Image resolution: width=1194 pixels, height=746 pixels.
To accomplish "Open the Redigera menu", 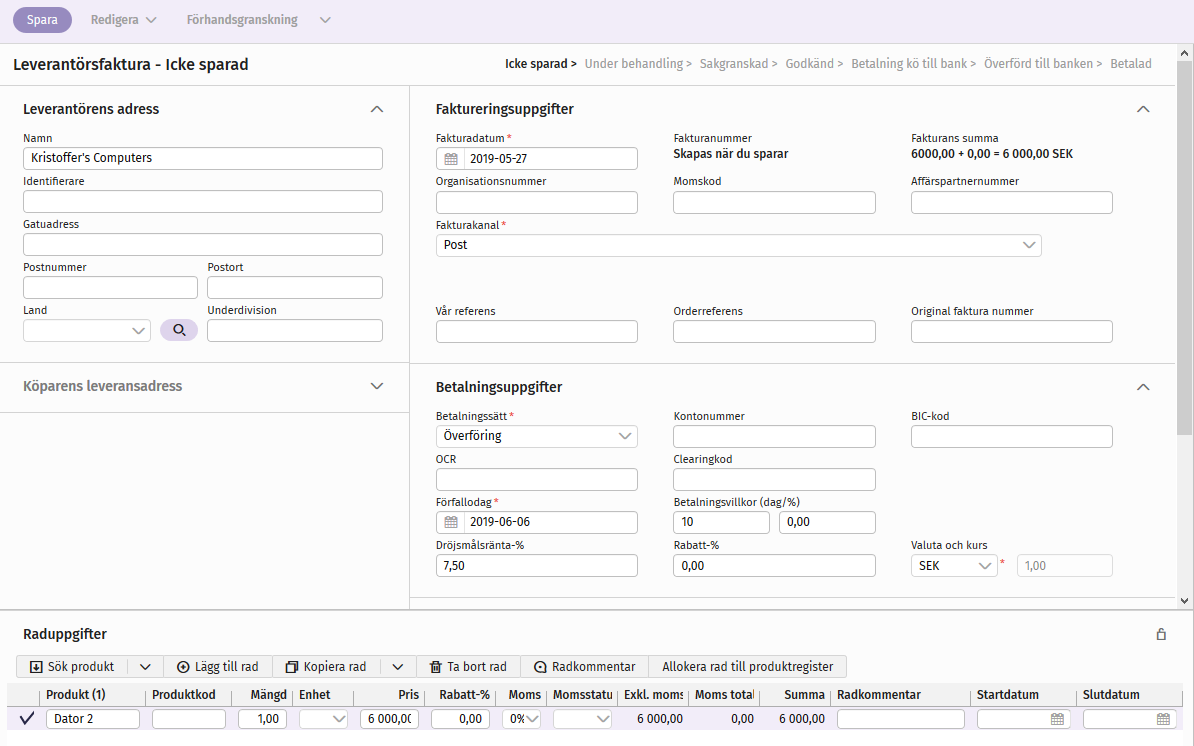I will pos(123,20).
